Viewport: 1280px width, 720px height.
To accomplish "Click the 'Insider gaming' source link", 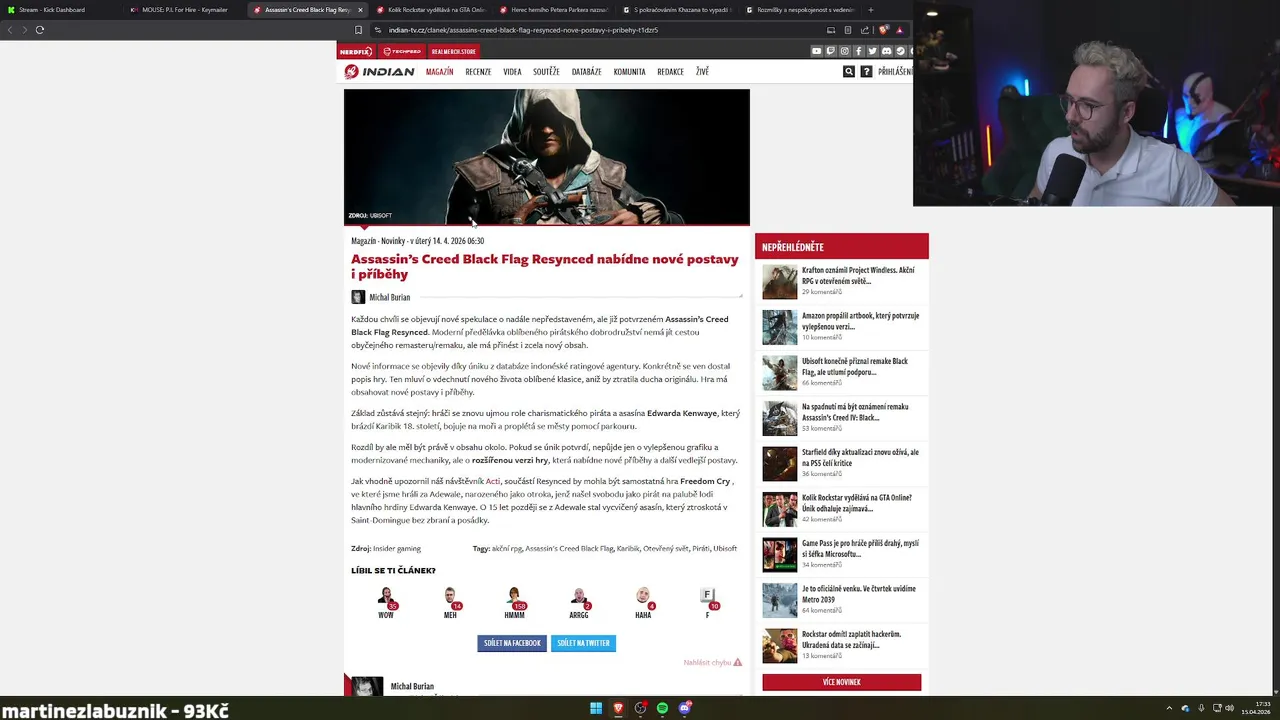I will (x=397, y=548).
